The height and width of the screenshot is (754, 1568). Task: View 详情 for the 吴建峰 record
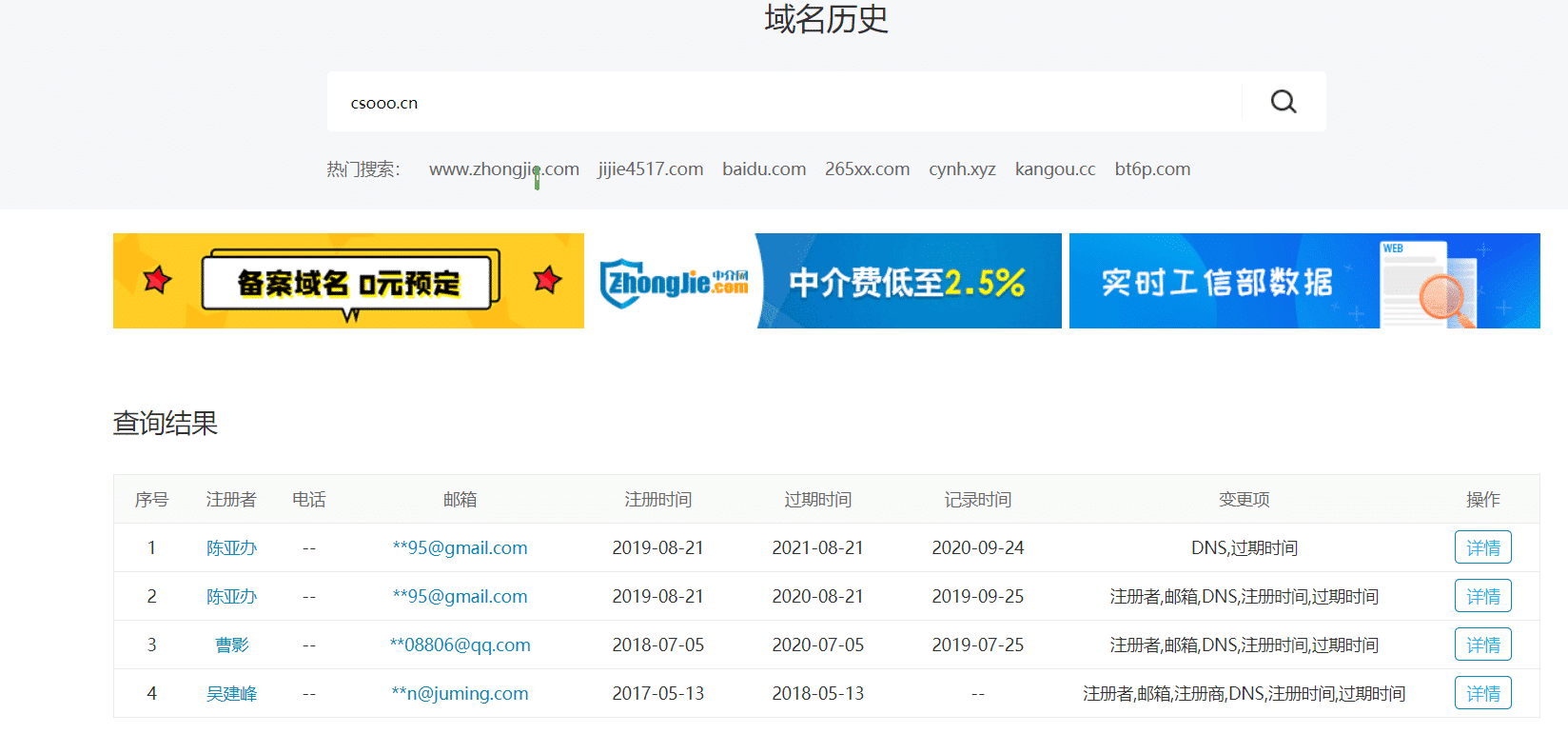coord(1482,694)
